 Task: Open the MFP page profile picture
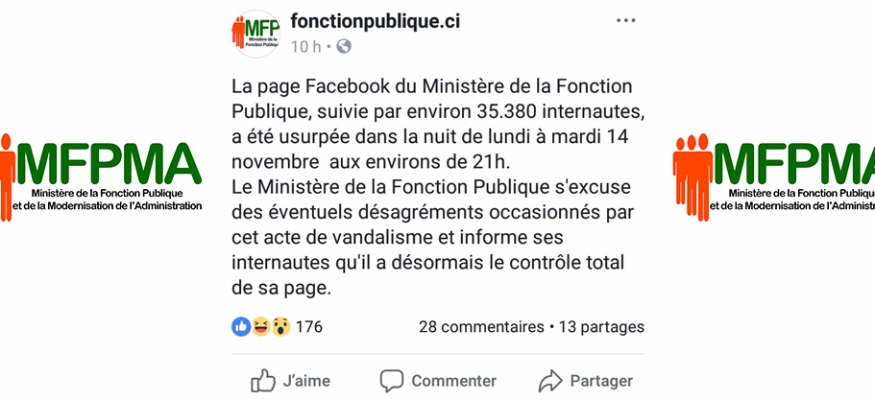(255, 33)
